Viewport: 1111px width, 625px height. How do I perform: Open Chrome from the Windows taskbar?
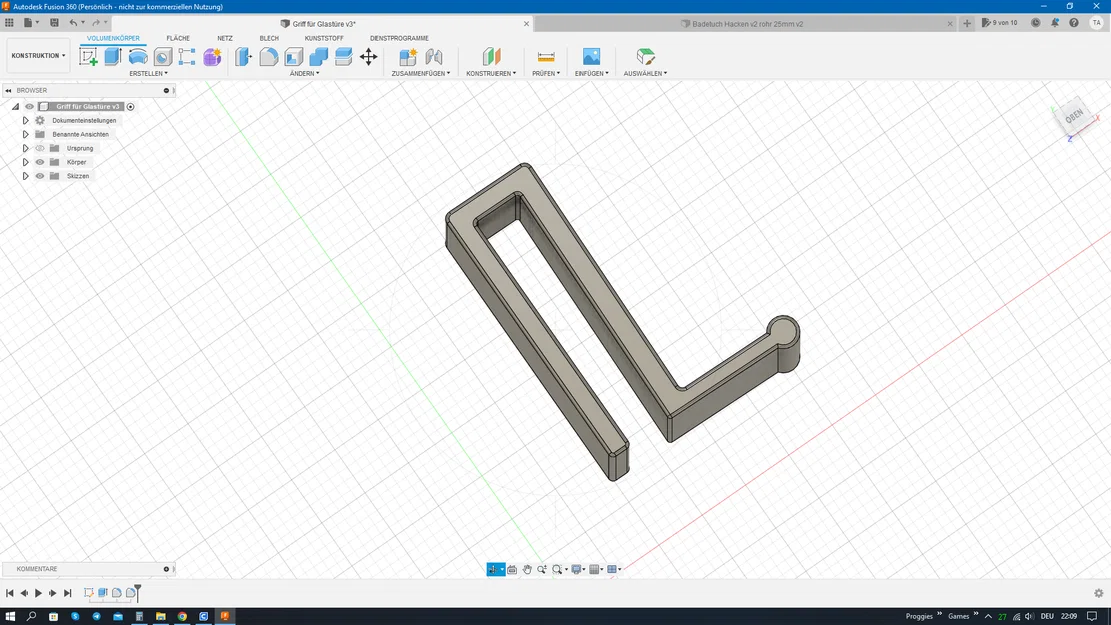pyautogui.click(x=182, y=616)
